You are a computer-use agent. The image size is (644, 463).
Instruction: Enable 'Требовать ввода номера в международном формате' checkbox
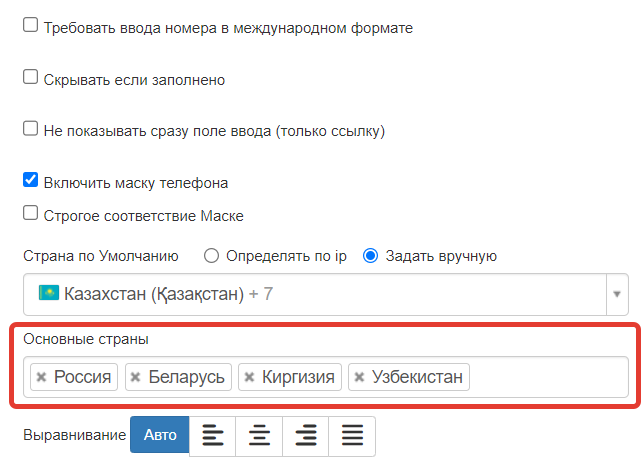coord(30,25)
